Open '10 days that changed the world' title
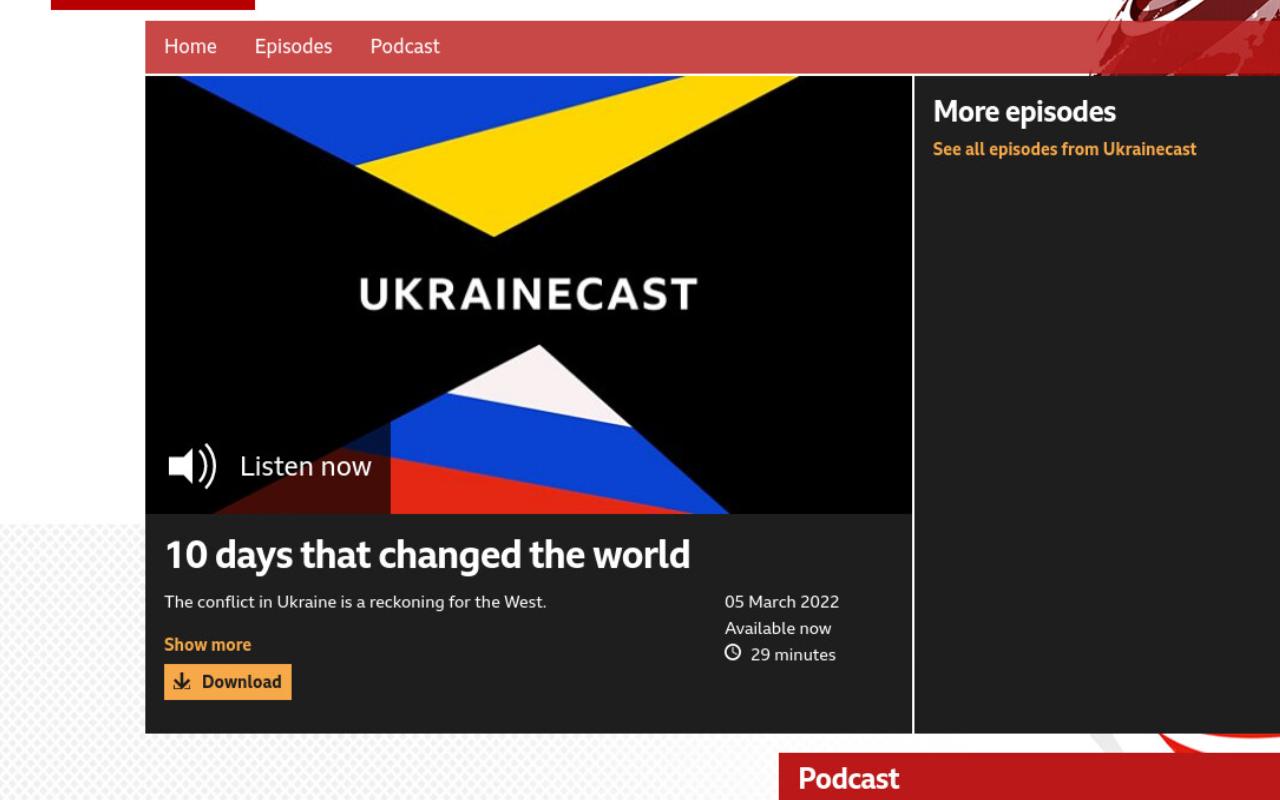The height and width of the screenshot is (800, 1280). click(427, 554)
